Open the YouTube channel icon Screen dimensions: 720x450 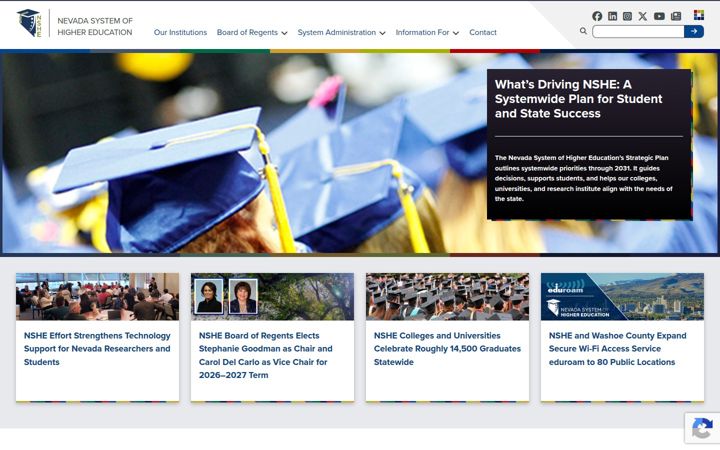659,16
